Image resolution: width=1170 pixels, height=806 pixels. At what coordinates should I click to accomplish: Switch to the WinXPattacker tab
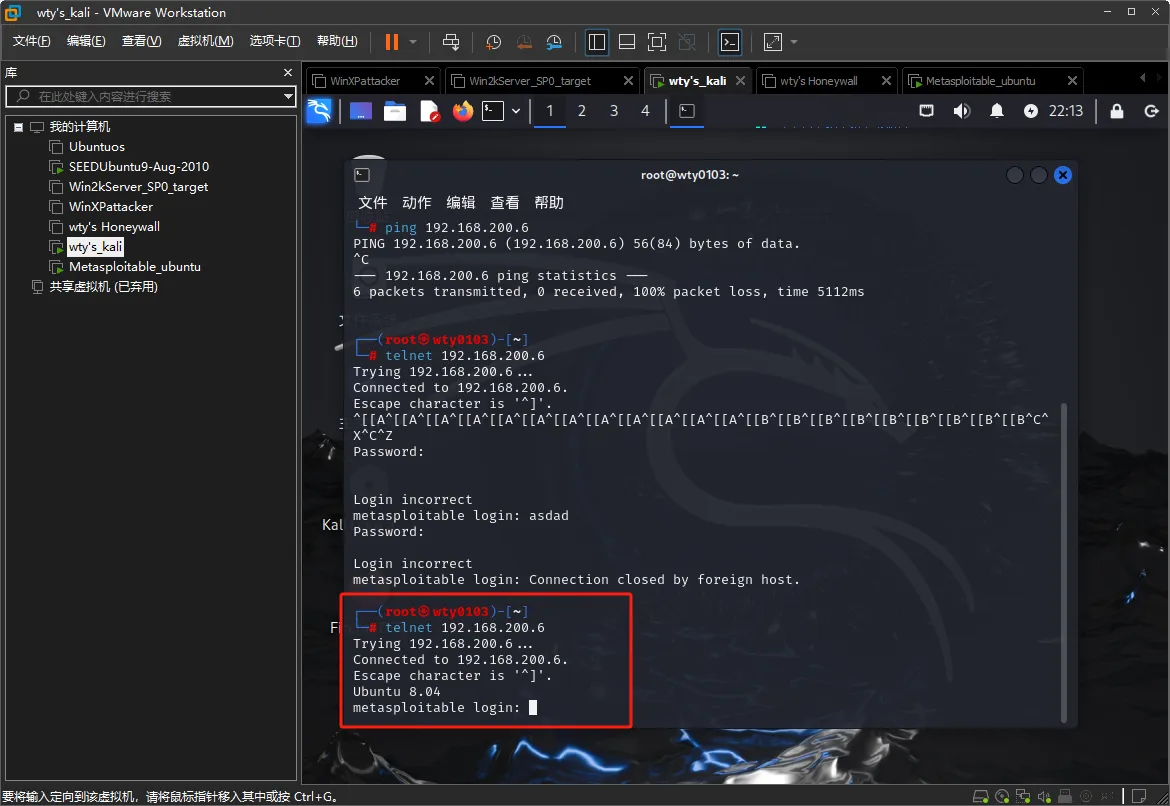coord(365,81)
